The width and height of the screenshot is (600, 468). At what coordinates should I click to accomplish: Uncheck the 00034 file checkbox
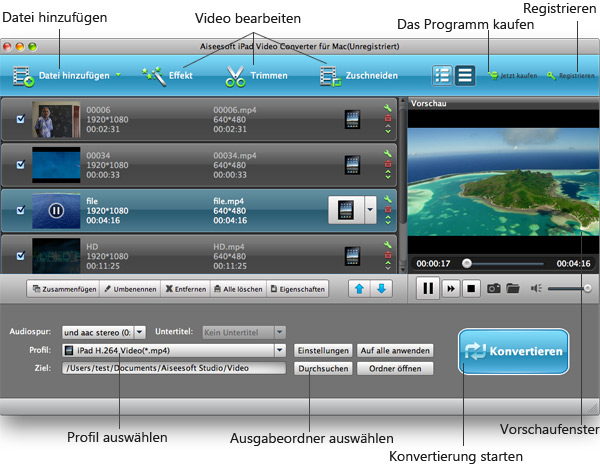coord(21,165)
